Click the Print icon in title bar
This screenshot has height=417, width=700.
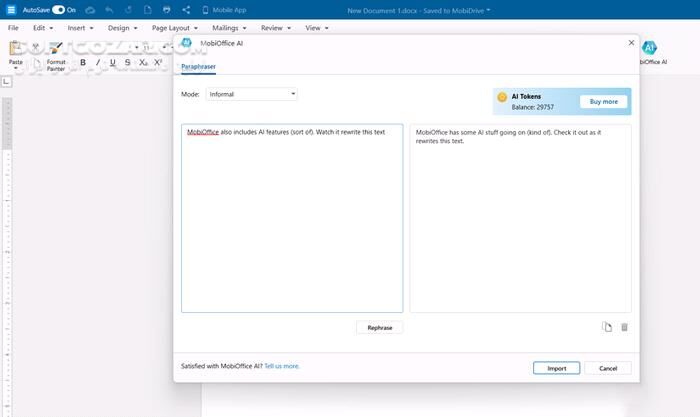[x=166, y=9]
